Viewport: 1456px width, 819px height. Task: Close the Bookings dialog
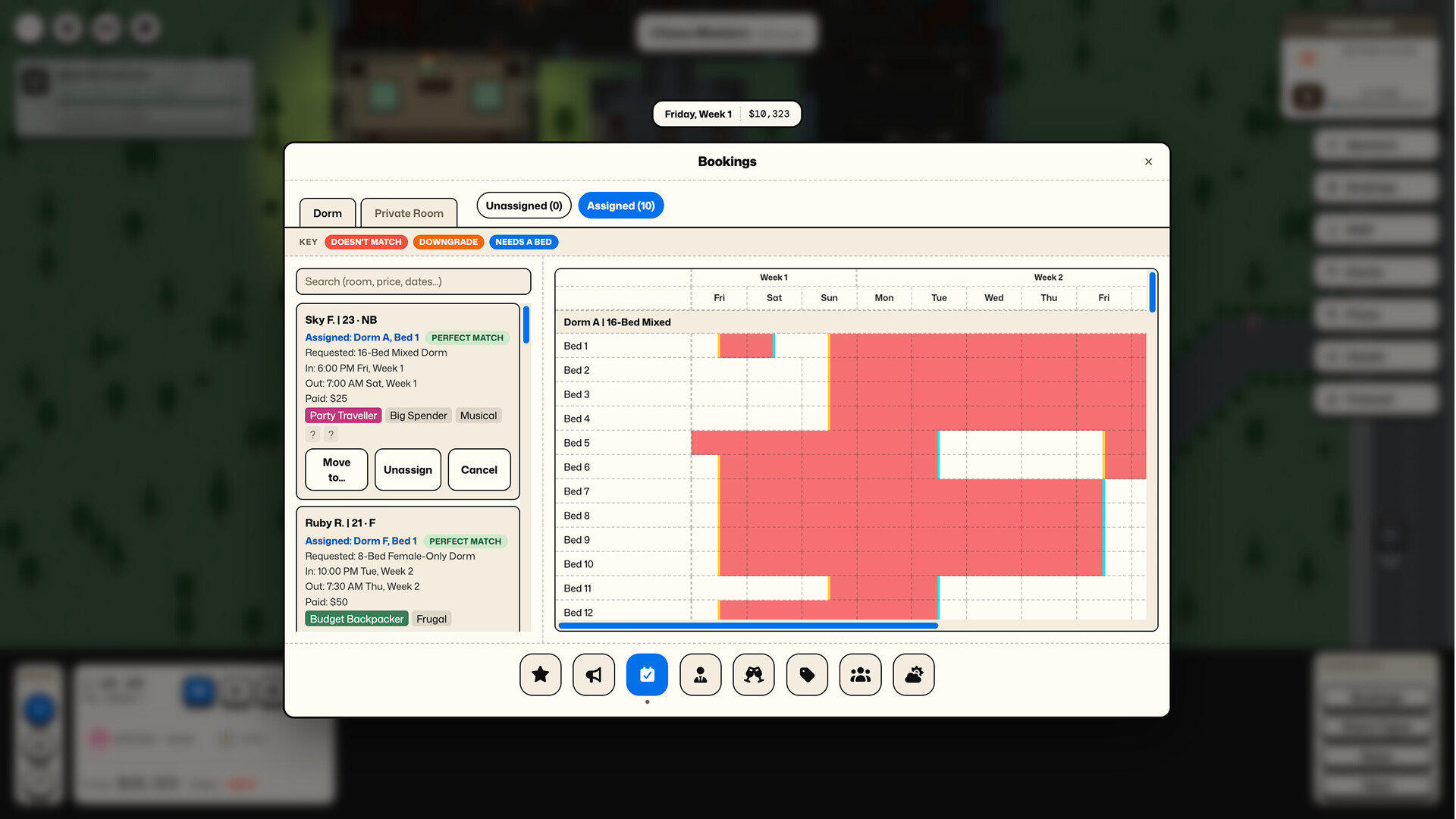(x=1148, y=162)
